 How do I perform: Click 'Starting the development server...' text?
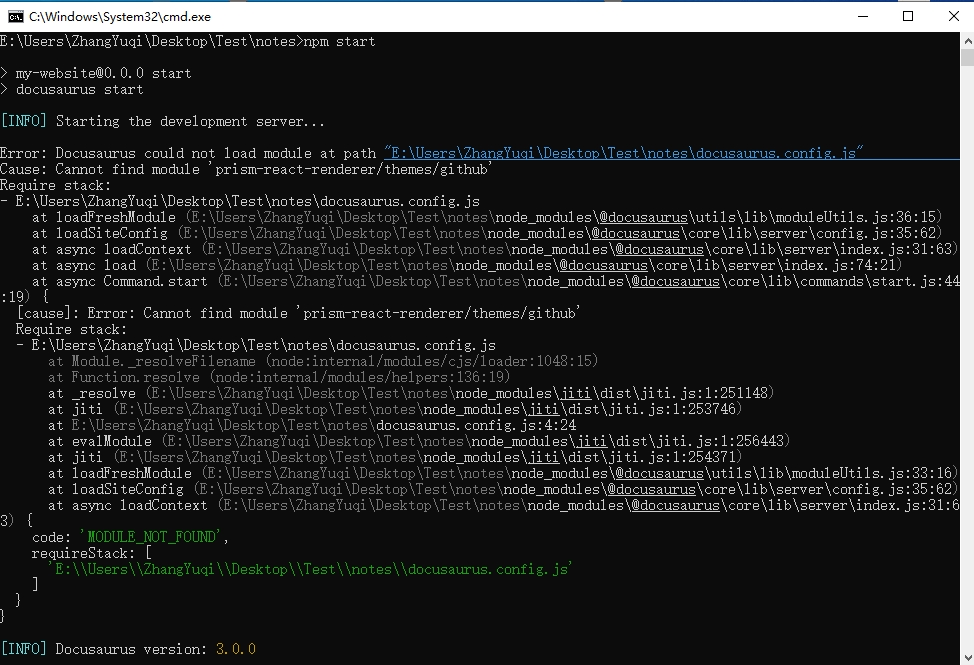point(190,121)
